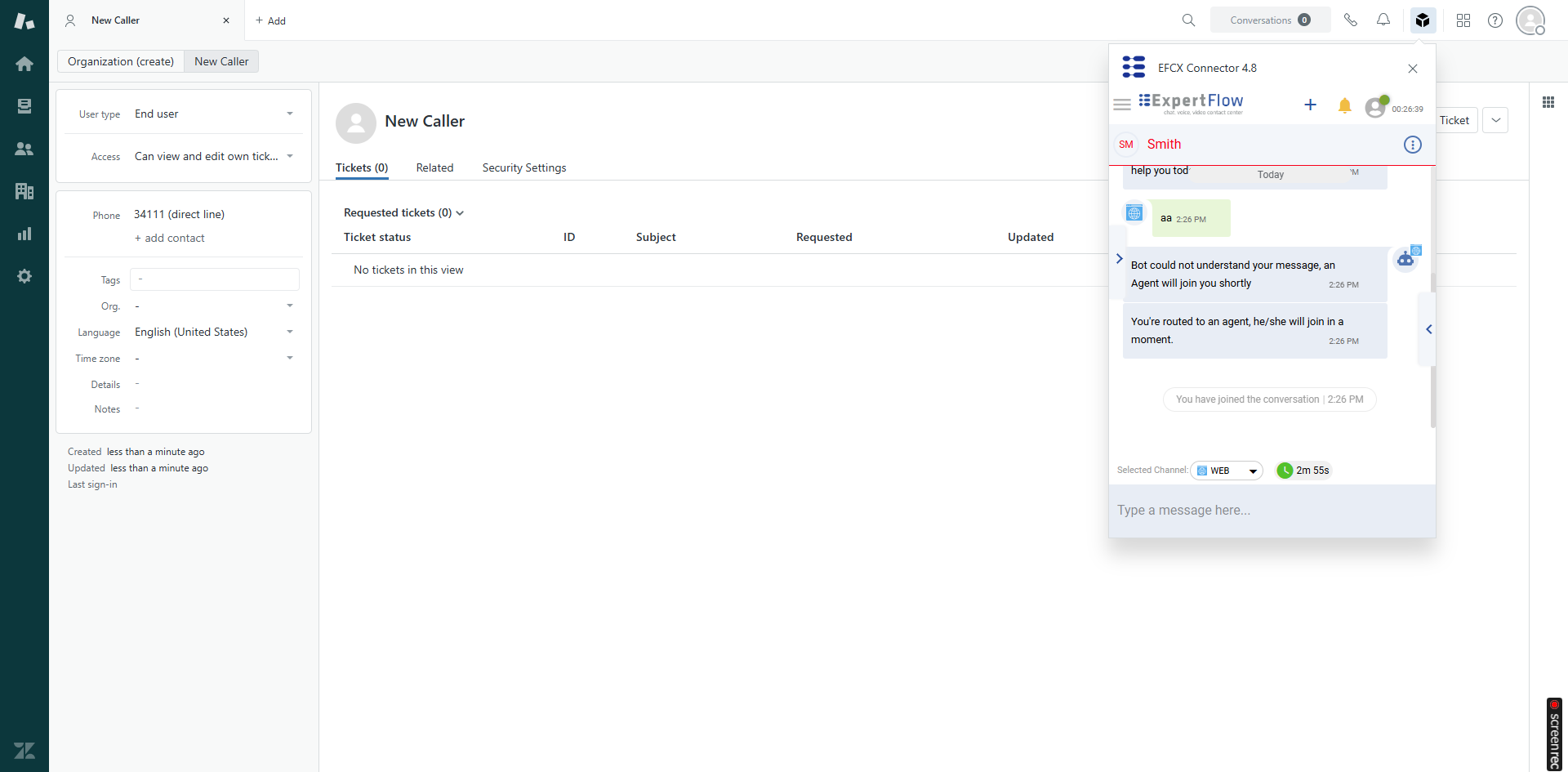Open Reporting bar chart icon
1568x772 pixels.
(x=24, y=234)
